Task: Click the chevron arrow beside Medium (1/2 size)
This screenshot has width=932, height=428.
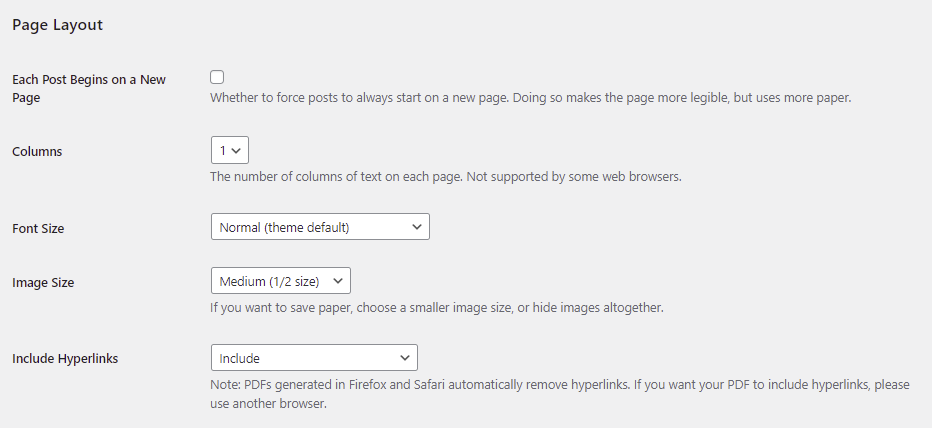Action: click(x=338, y=281)
